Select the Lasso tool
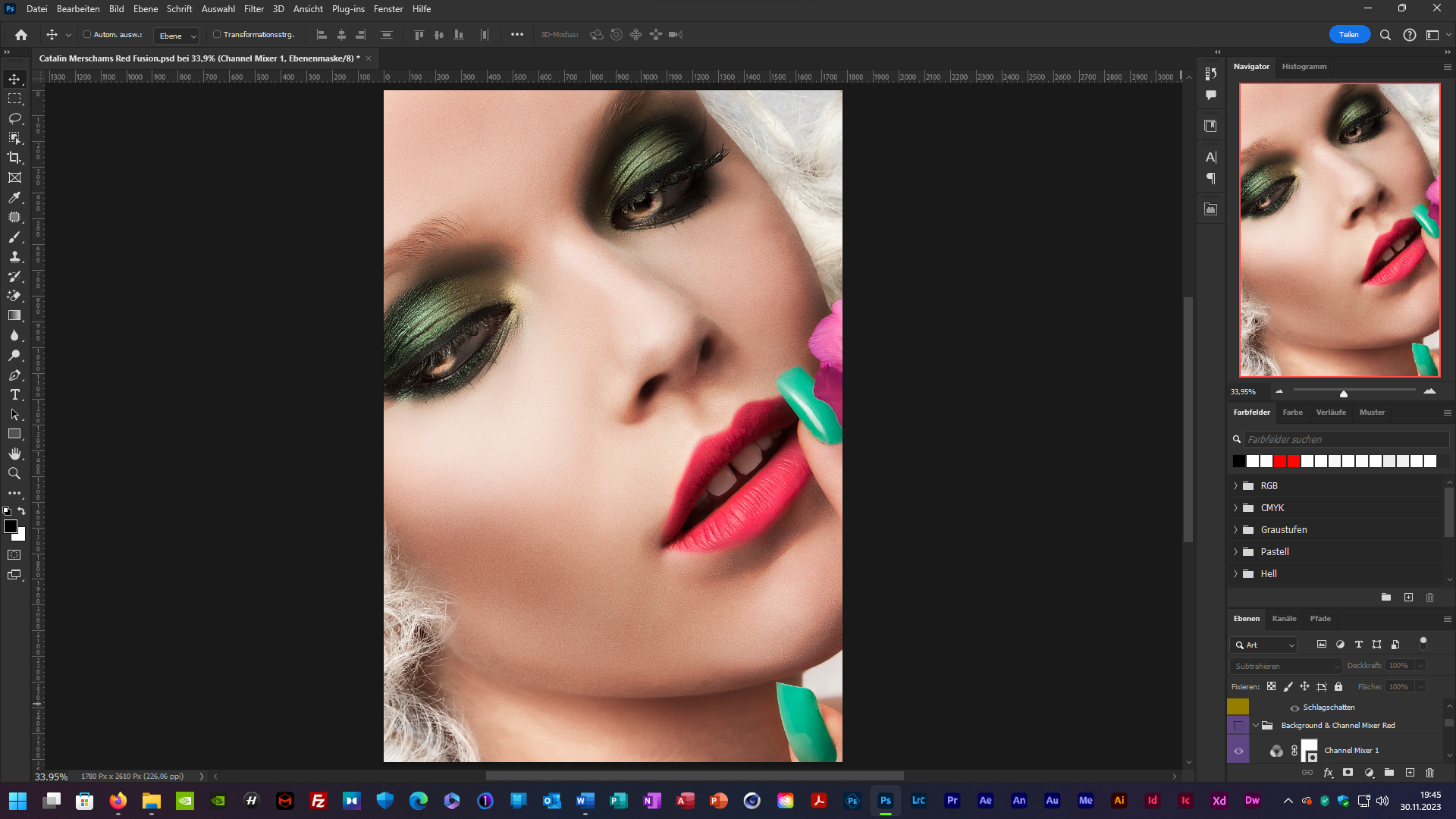This screenshot has height=819, width=1456. coord(14,118)
